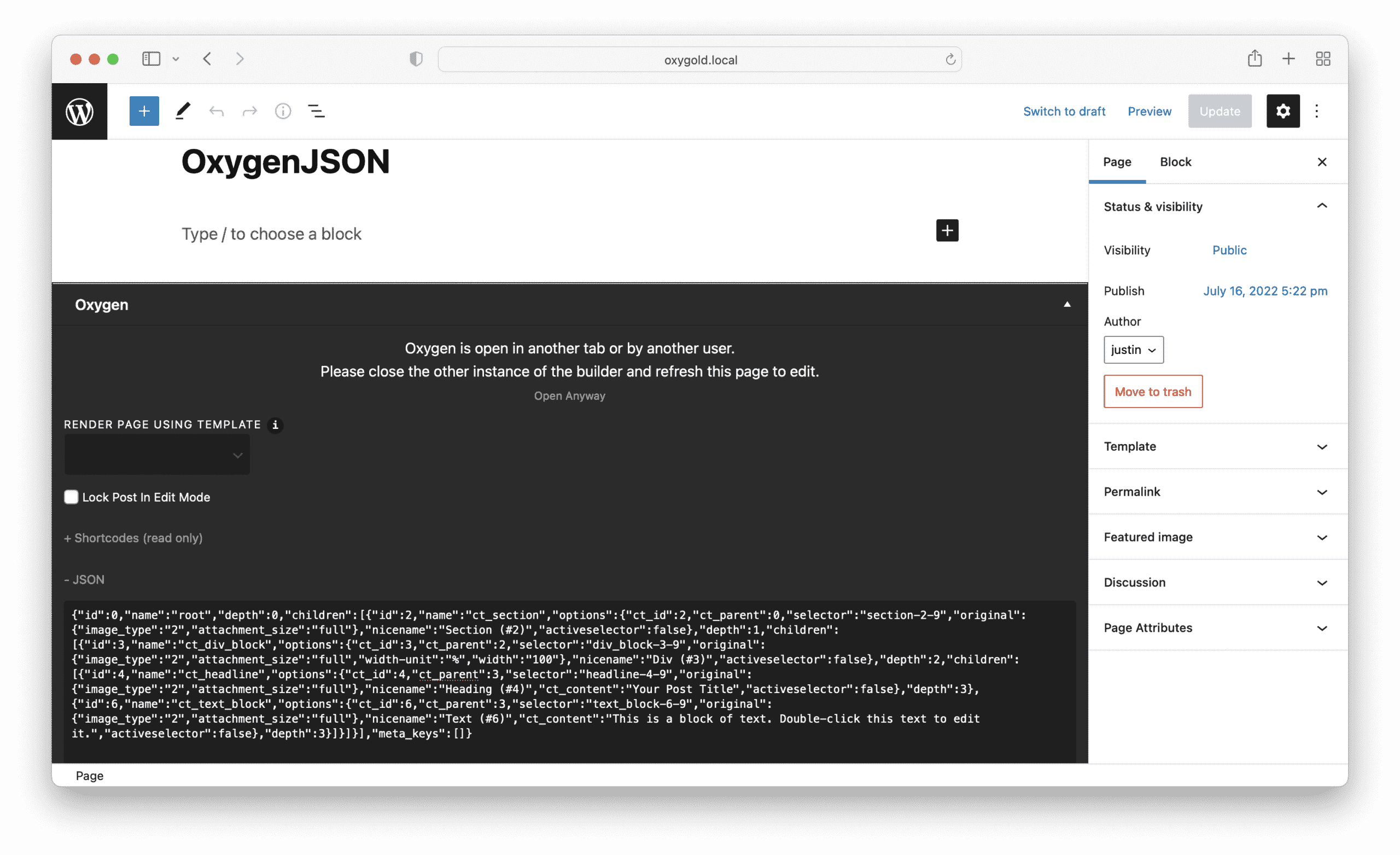Open the List View icon
This screenshot has height=855, width=1400.
point(317,112)
